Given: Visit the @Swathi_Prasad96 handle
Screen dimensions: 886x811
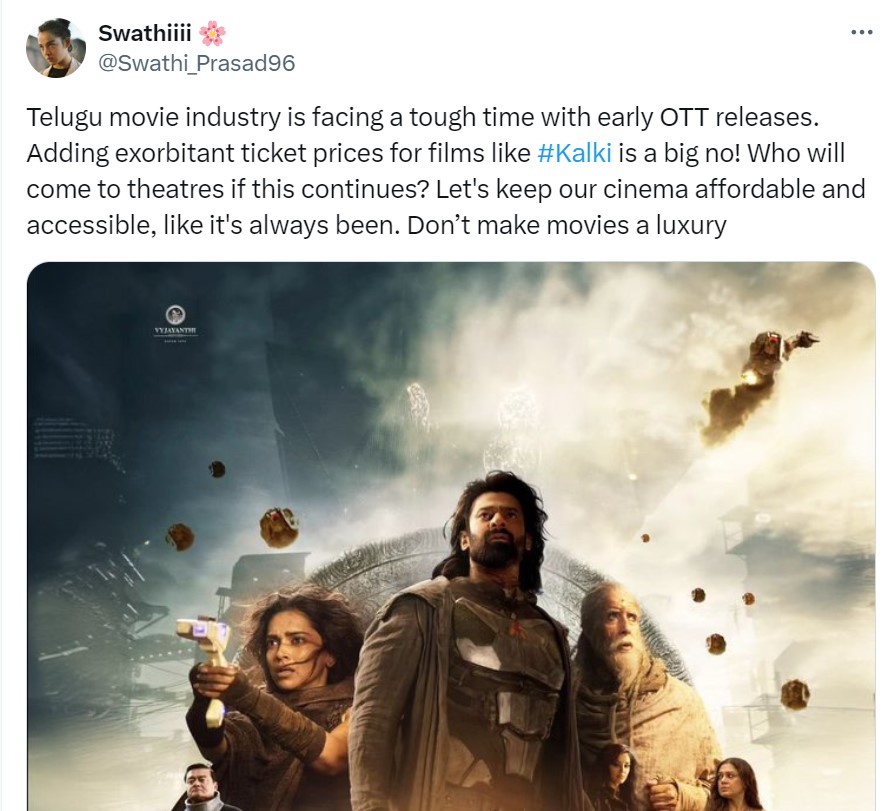Looking at the screenshot, I should [197, 63].
